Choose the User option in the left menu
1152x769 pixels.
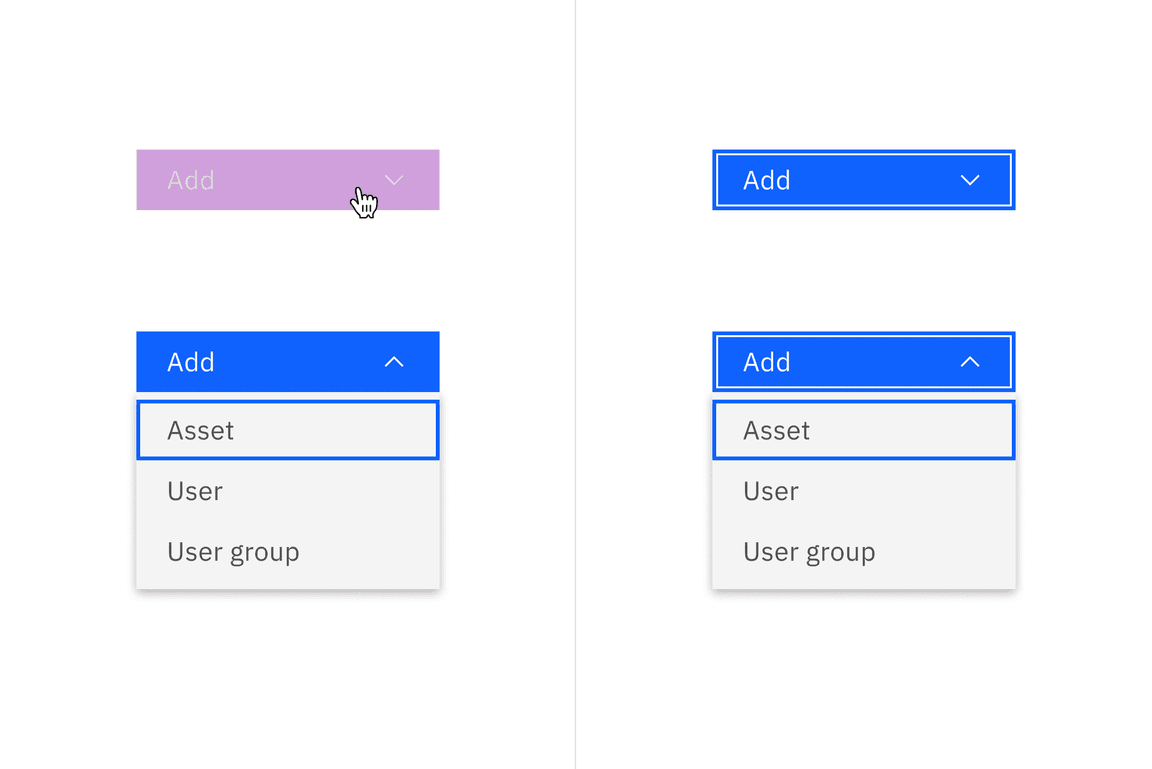(287, 491)
